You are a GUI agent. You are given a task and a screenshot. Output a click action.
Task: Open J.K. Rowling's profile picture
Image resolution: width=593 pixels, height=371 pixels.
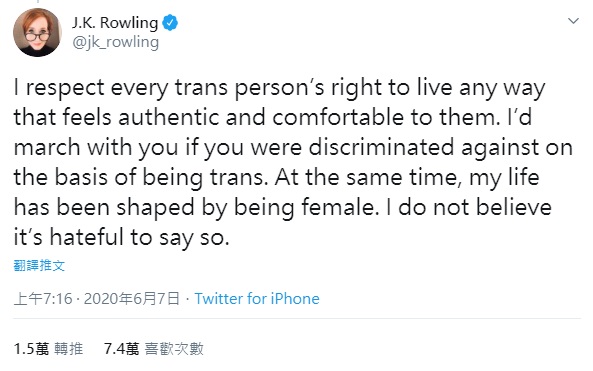coord(37,32)
